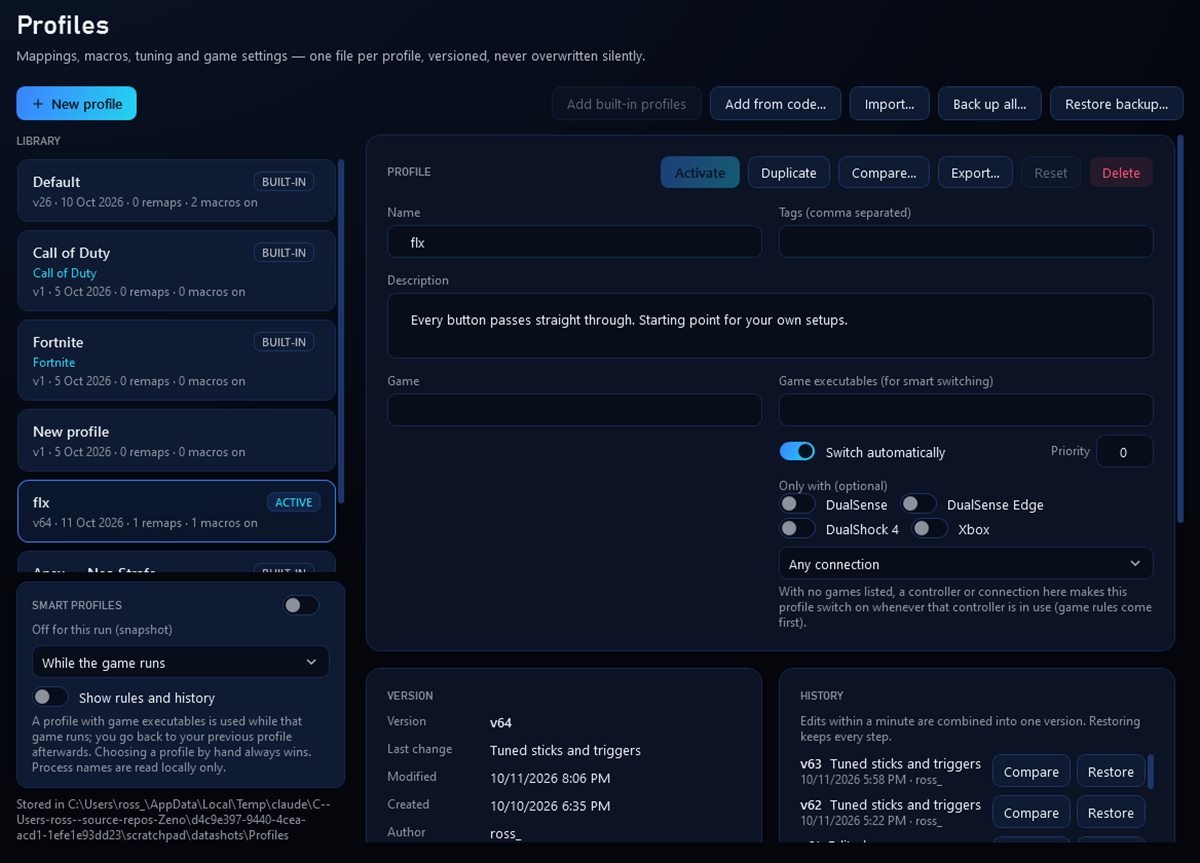The image size is (1200, 863).
Task: Open the While the game runs dropdown
Action: (x=180, y=662)
